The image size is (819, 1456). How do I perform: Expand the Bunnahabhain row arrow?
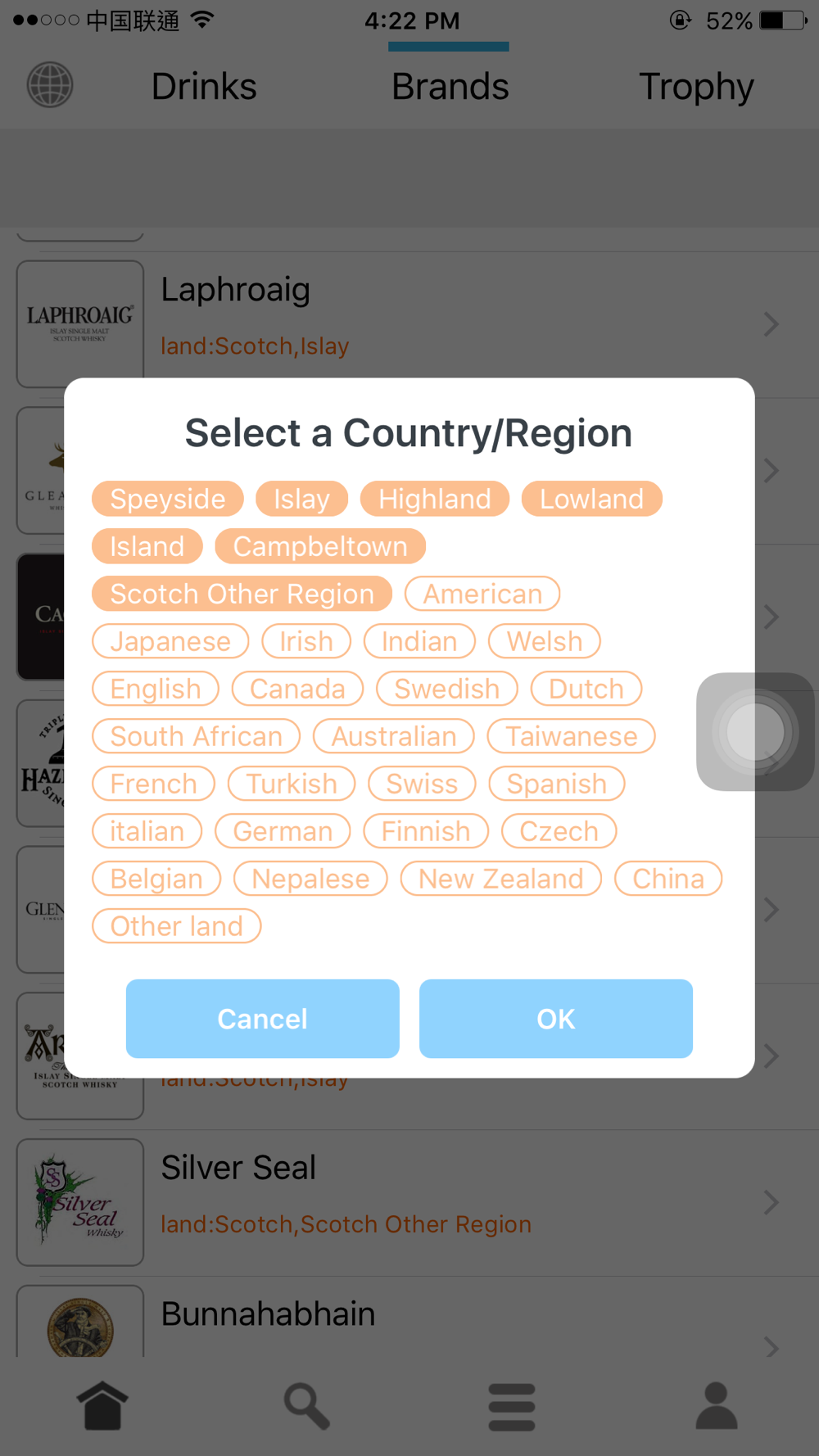point(771,1346)
